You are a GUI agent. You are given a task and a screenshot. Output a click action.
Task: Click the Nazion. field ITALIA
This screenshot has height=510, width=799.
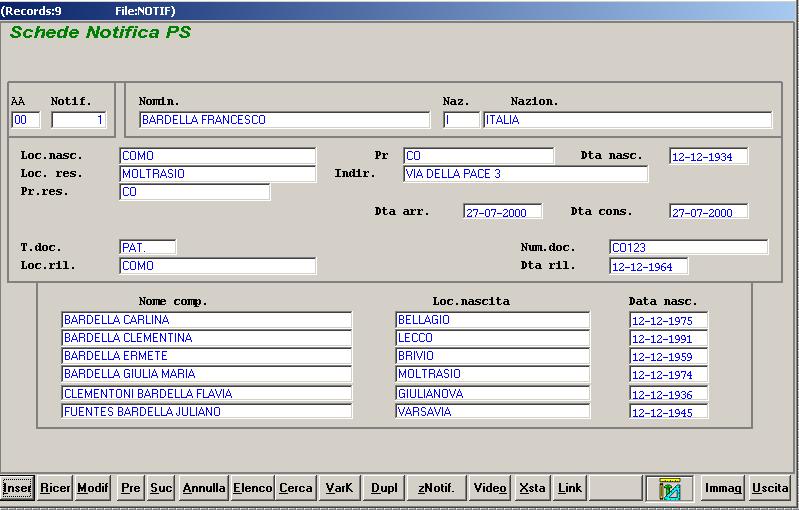[x=627, y=120]
